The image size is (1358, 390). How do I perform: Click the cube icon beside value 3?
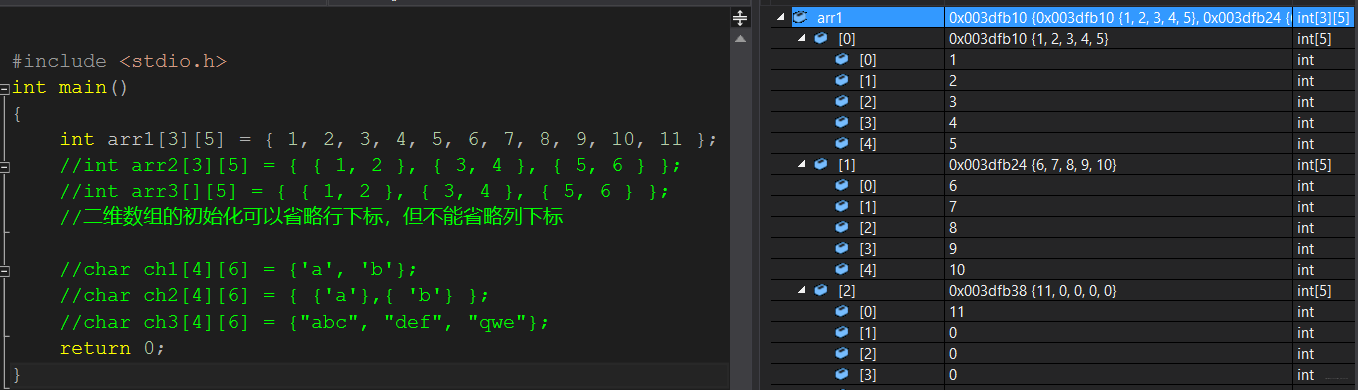842,102
